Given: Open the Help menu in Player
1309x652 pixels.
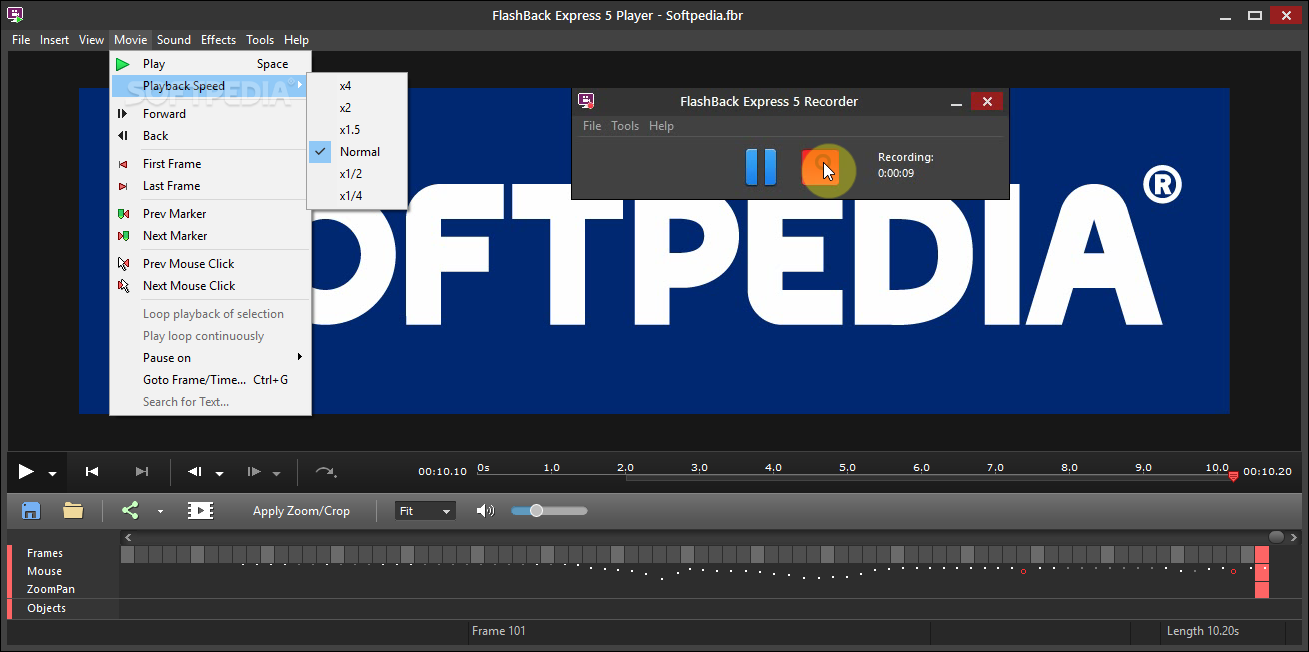Looking at the screenshot, I should click(296, 40).
